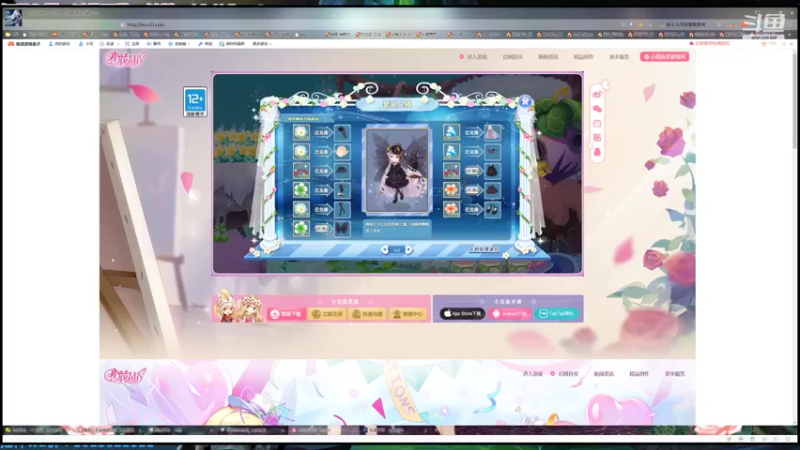Viewport: 800px width, 450px height.
Task: Click the black-dress fairy character preview
Action: pyautogui.click(x=397, y=170)
